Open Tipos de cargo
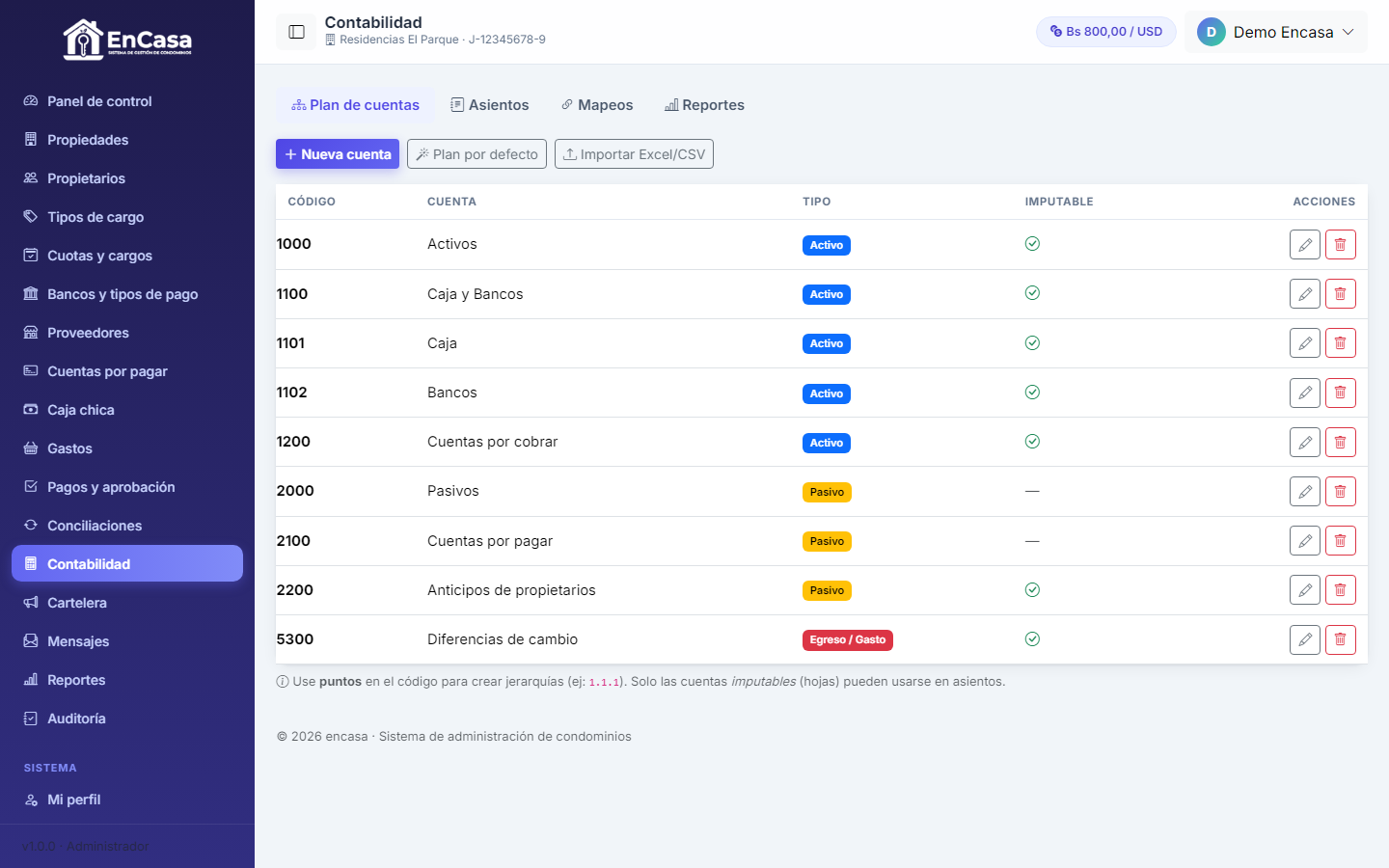Viewport: 1389px width, 868px height. [x=127, y=217]
